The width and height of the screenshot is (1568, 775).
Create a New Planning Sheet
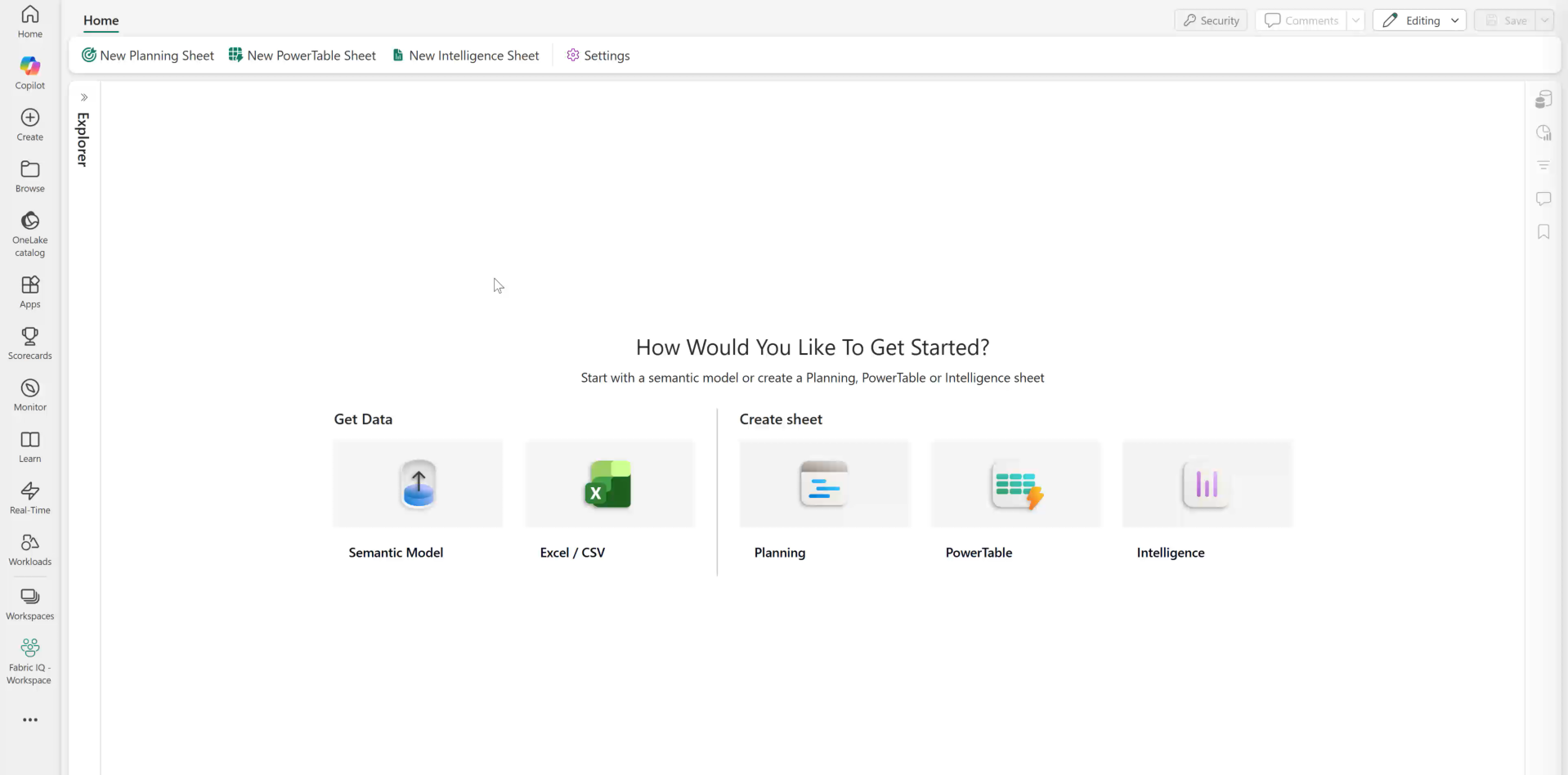coord(148,55)
